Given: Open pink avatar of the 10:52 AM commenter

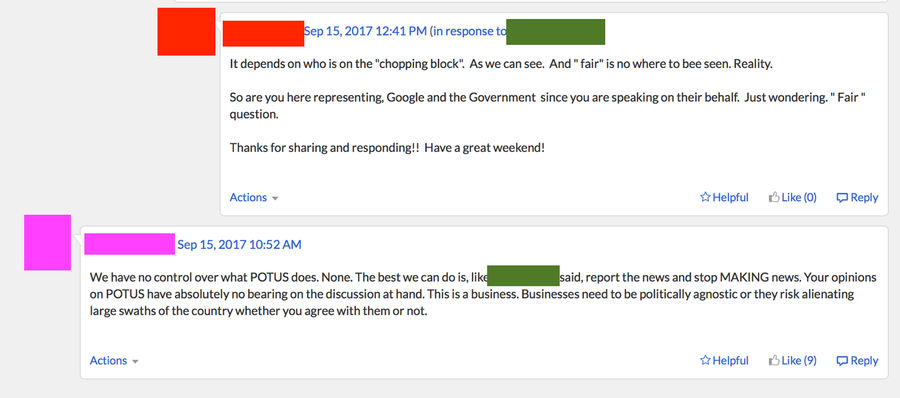Looking at the screenshot, I should (48, 242).
